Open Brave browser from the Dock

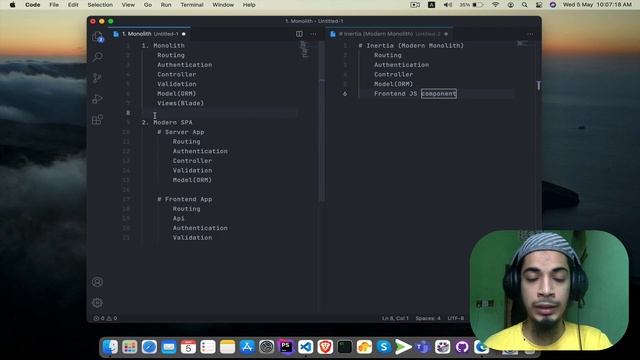[x=325, y=347]
